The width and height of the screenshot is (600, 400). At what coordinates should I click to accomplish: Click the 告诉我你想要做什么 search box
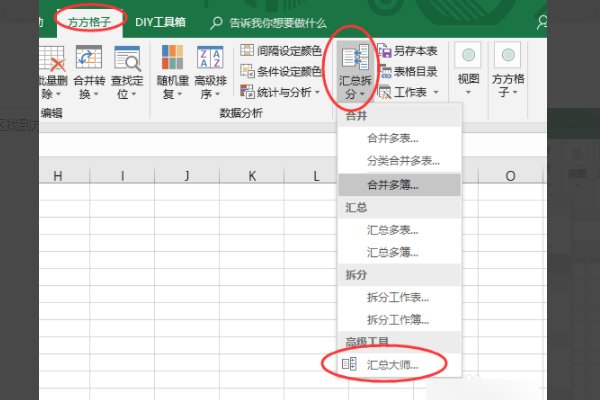pos(278,23)
